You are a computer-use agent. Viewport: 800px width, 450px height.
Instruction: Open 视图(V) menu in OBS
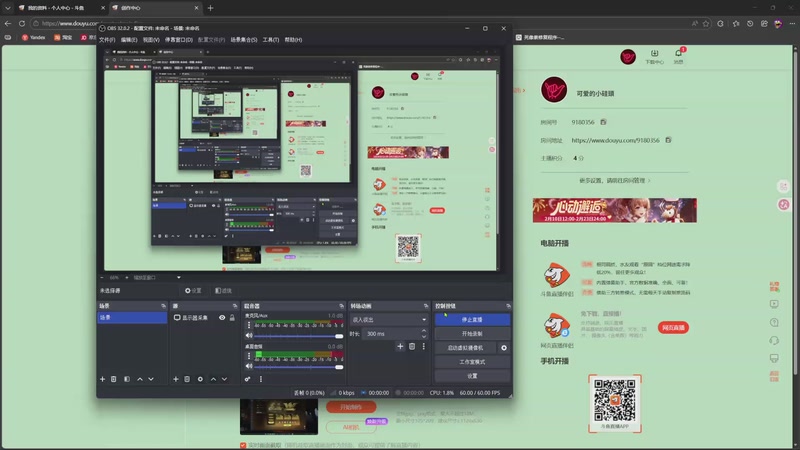[151, 40]
